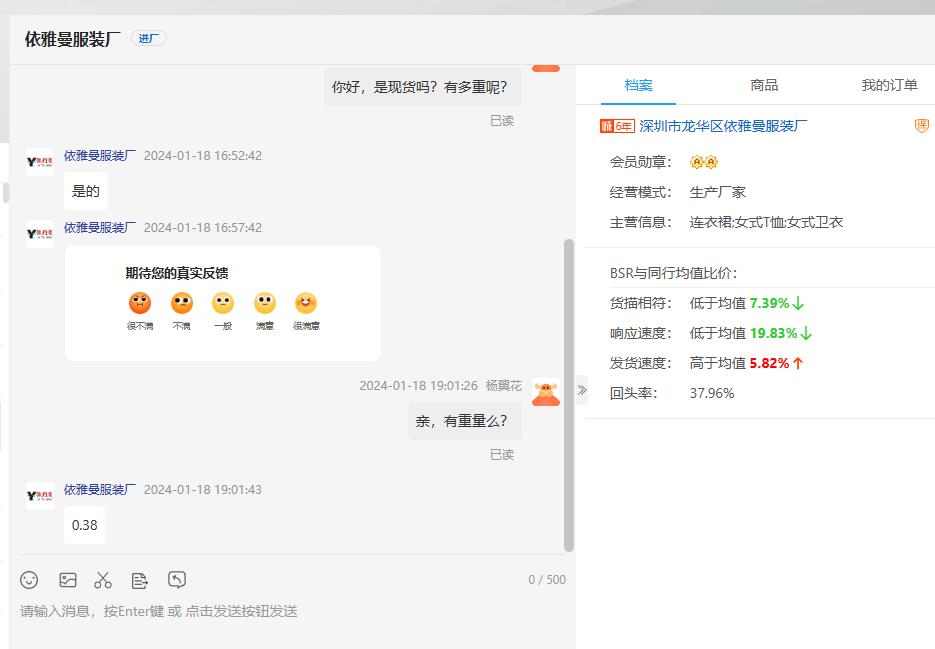Screen dimensions: 935x649
Task: Click buyer name 杨翼花
Action: coord(504,385)
